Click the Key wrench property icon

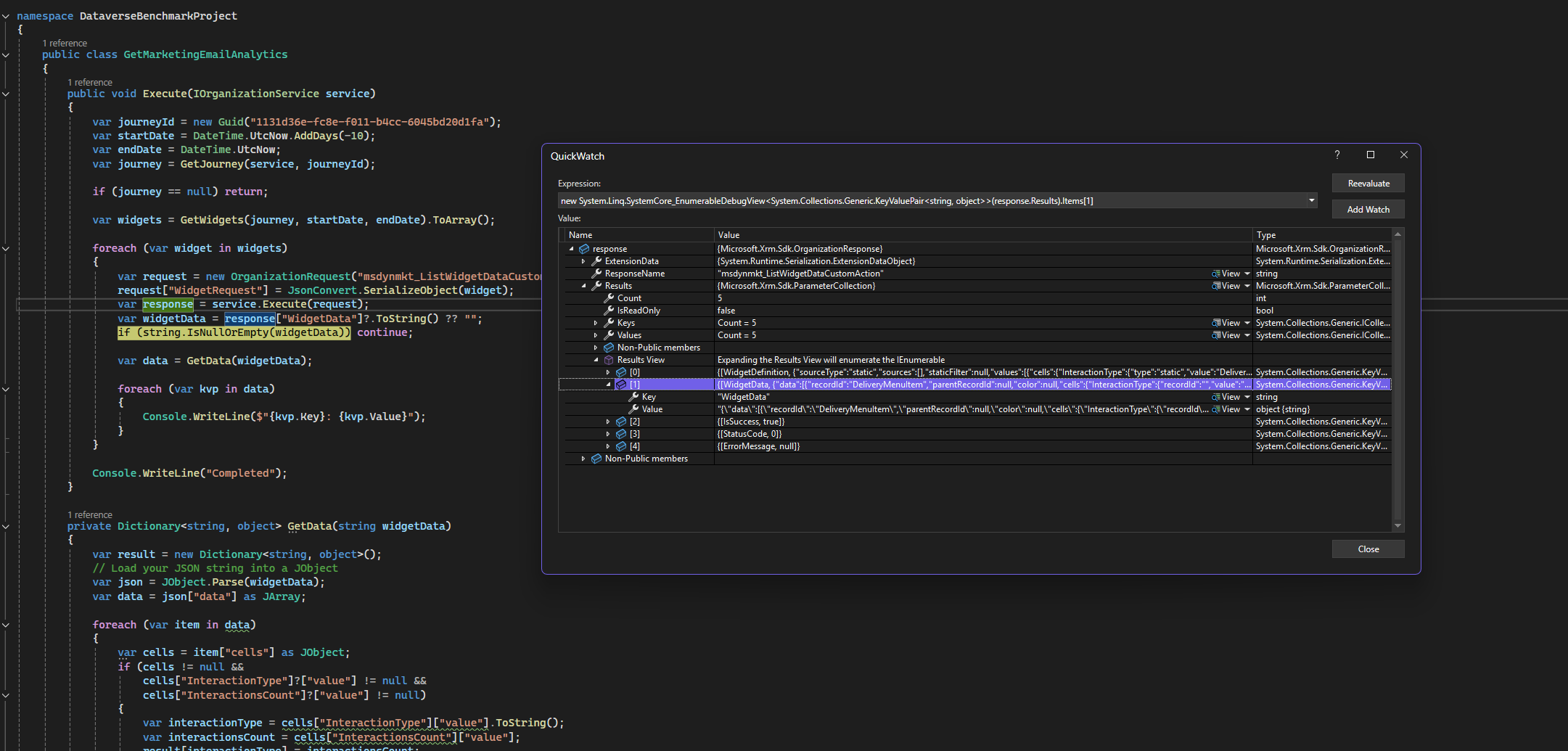click(x=633, y=397)
